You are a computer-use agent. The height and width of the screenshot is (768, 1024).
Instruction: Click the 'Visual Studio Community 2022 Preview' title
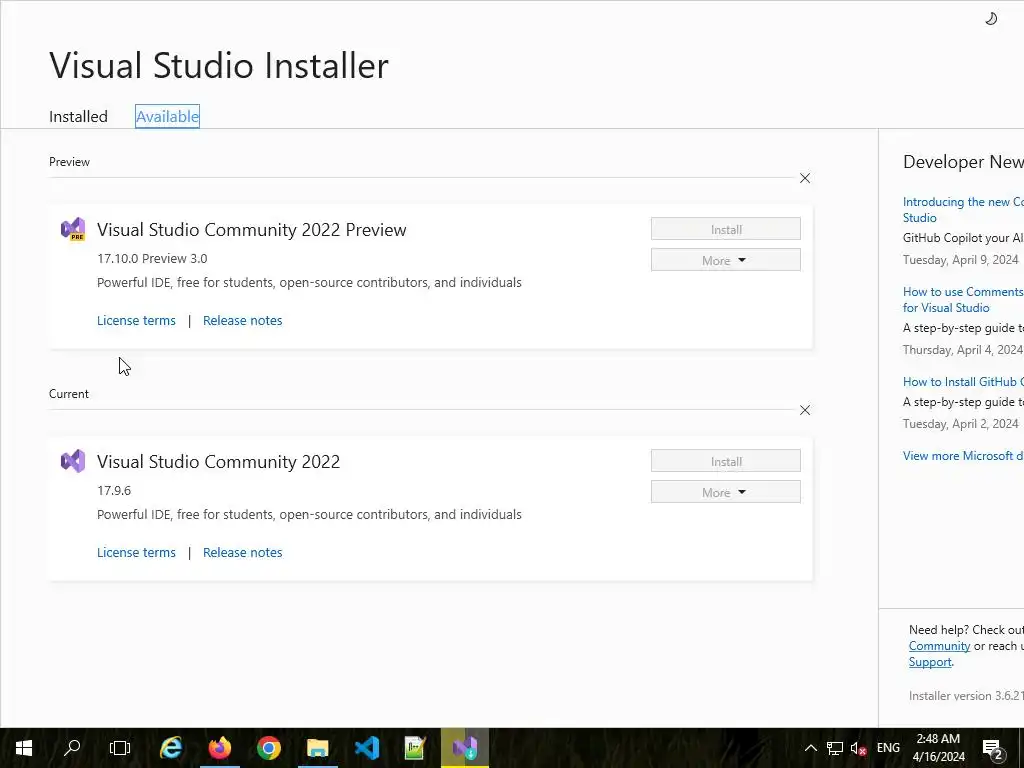pos(251,230)
